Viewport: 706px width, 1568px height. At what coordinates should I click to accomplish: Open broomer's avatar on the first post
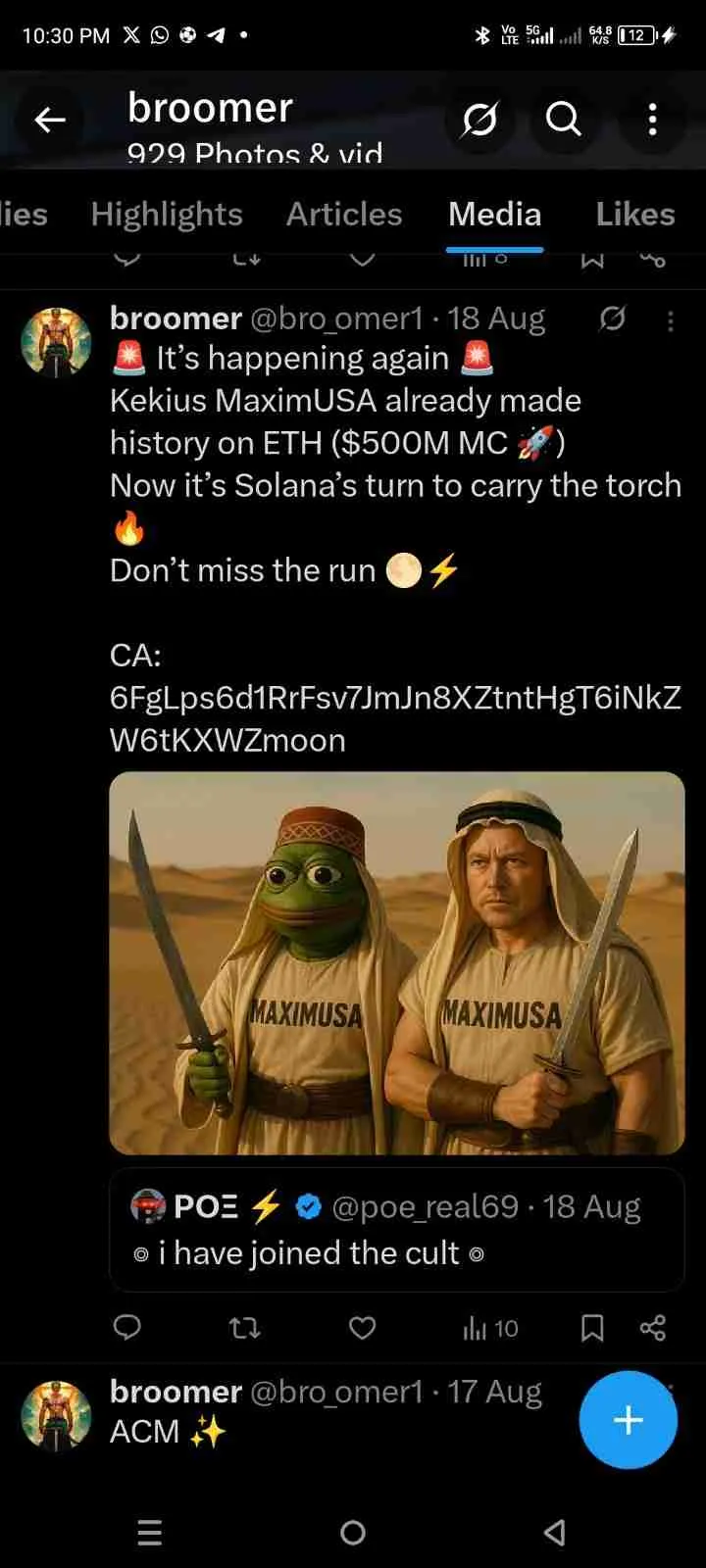pos(56,342)
